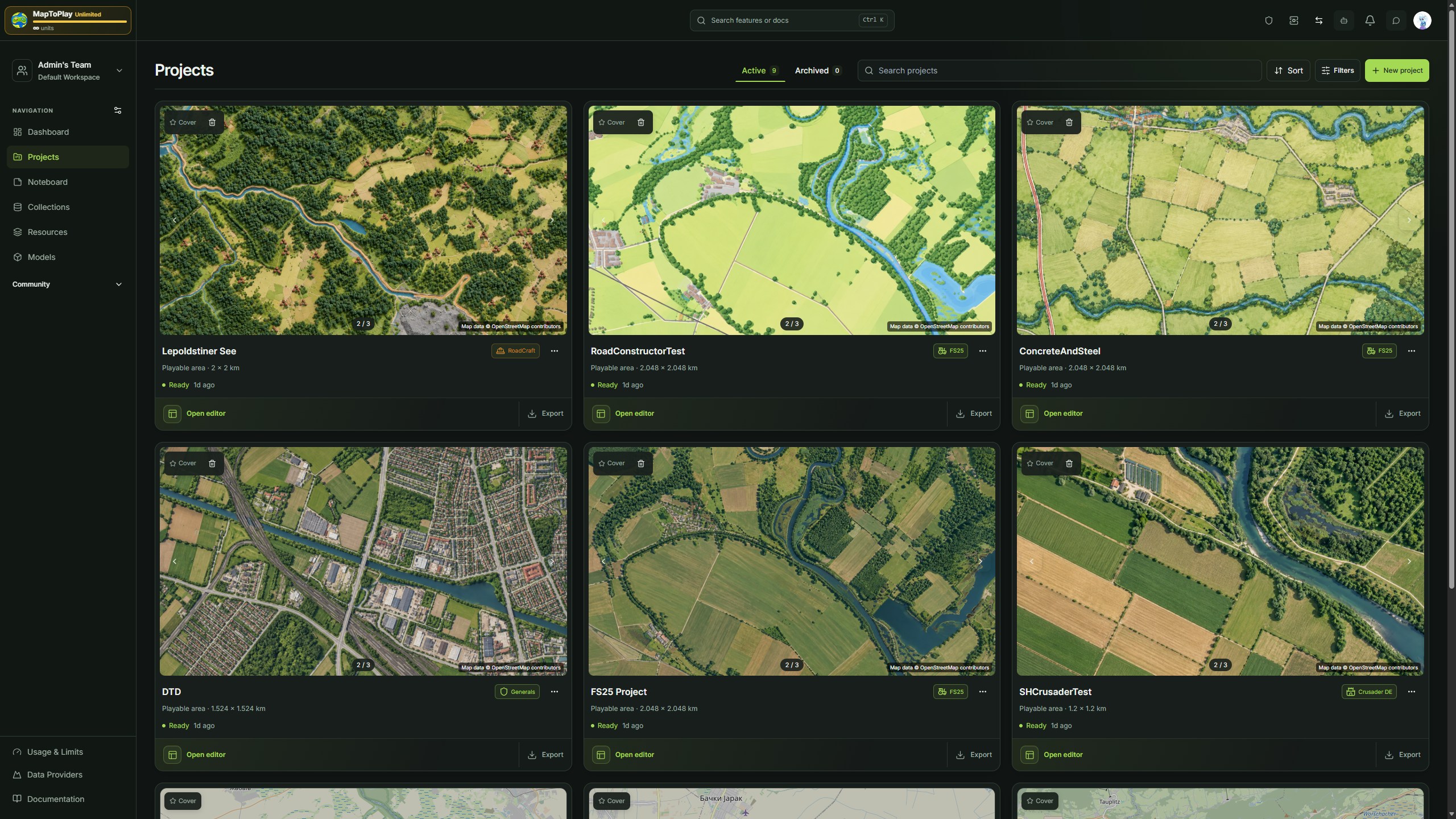Set RoadConstructorTest image as Cover
The height and width of the screenshot is (819, 1456).
point(611,122)
